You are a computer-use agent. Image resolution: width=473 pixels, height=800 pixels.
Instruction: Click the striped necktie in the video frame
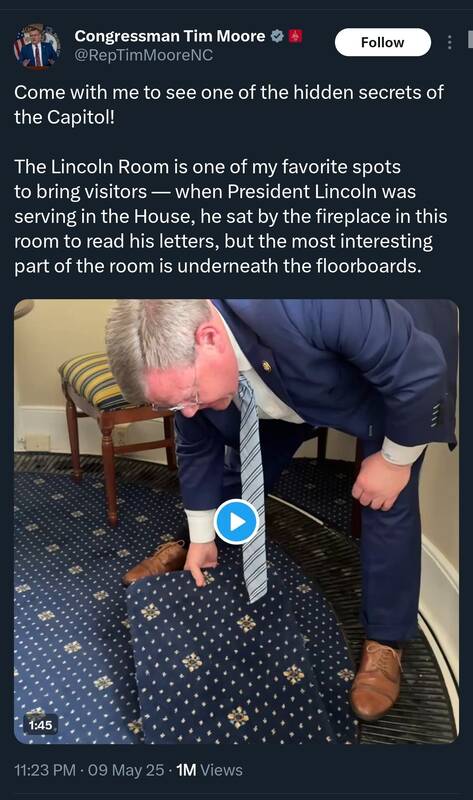253,487
